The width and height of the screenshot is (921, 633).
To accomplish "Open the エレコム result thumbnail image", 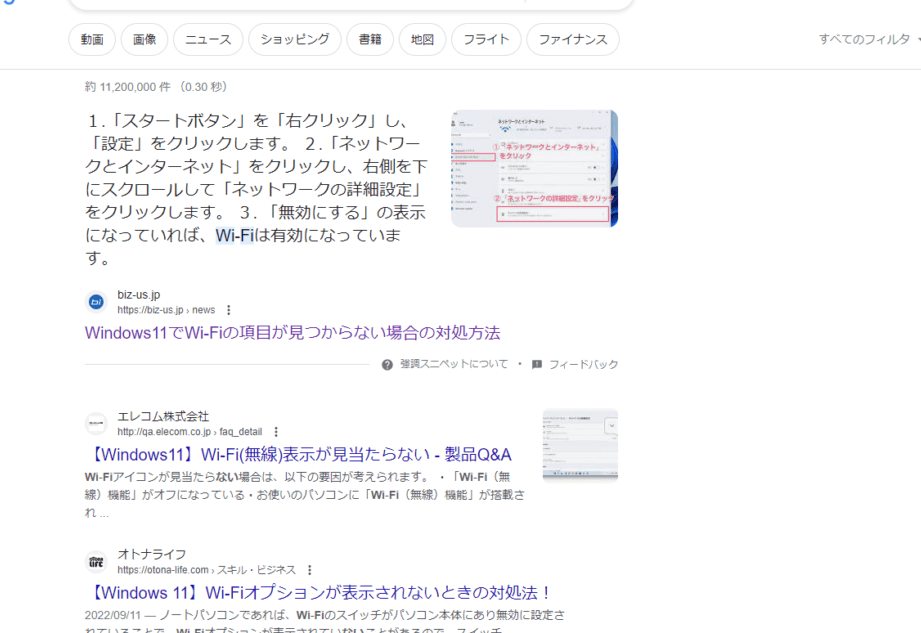I will click(580, 446).
